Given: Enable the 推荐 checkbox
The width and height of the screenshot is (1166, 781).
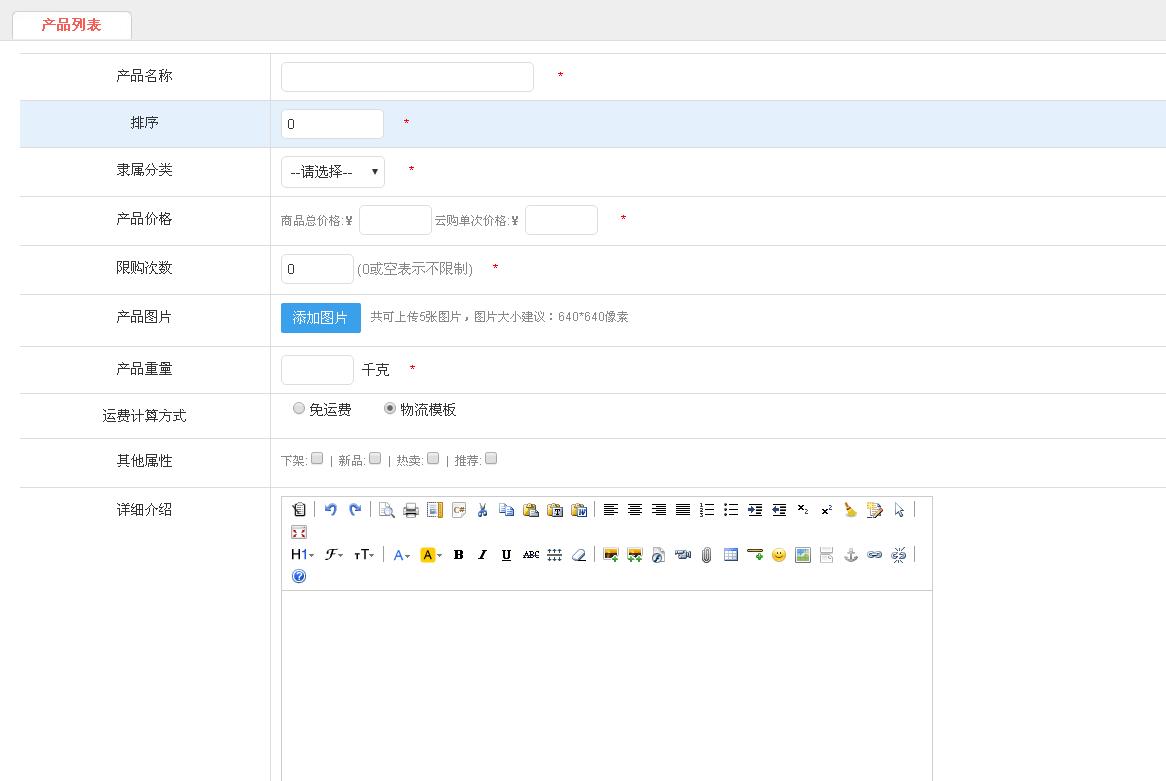Looking at the screenshot, I should pos(491,458).
